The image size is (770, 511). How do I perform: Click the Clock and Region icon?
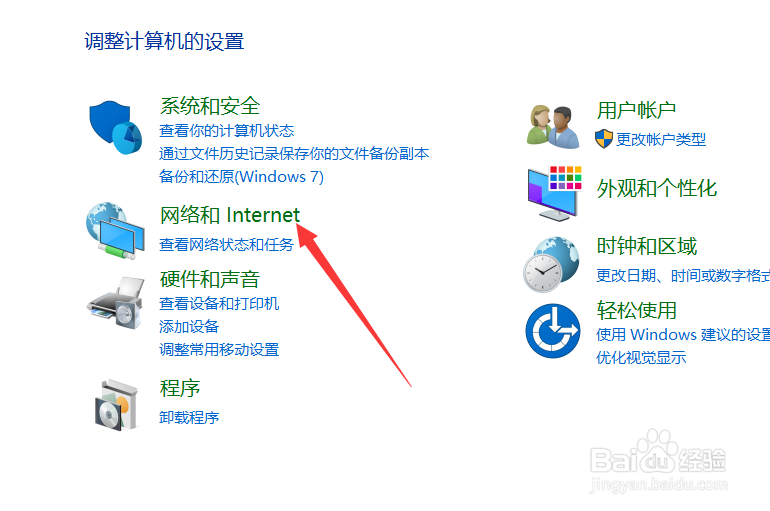point(551,264)
